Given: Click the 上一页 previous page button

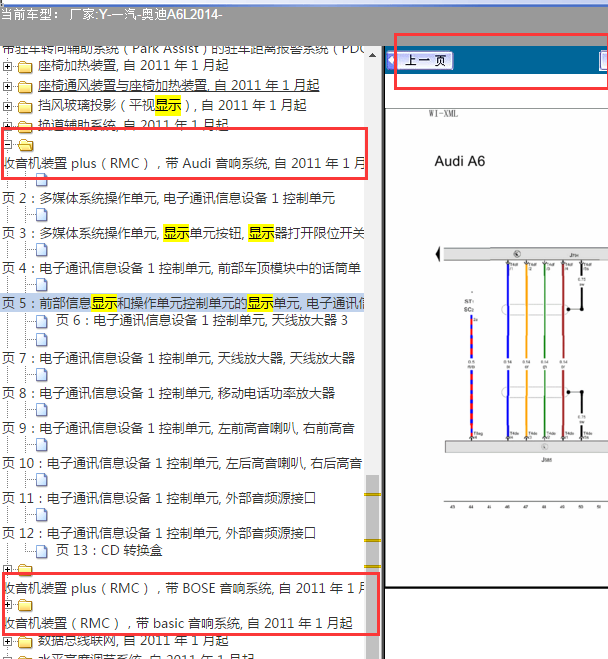Looking at the screenshot, I should point(424,61).
